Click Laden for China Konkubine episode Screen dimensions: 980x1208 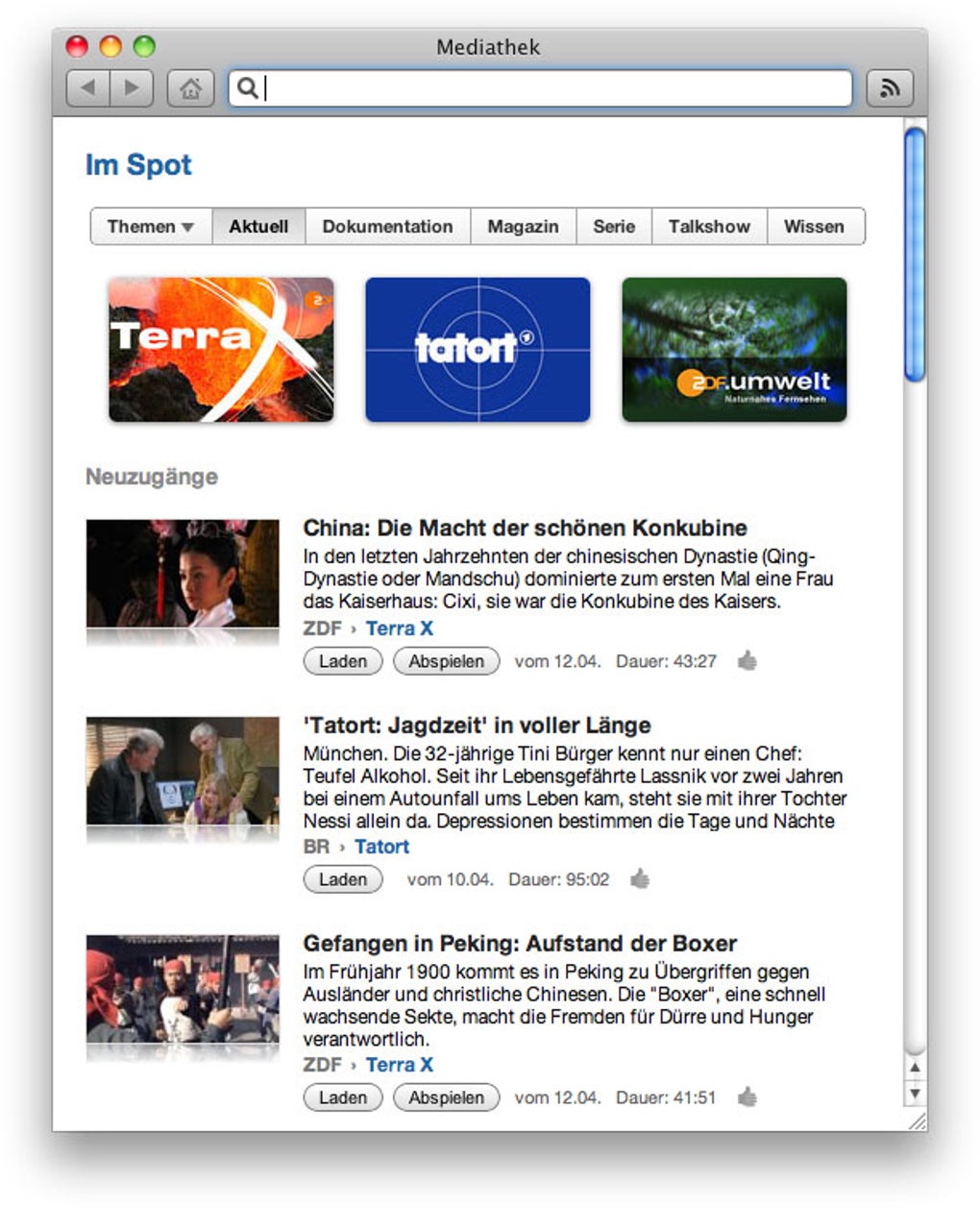(x=343, y=661)
